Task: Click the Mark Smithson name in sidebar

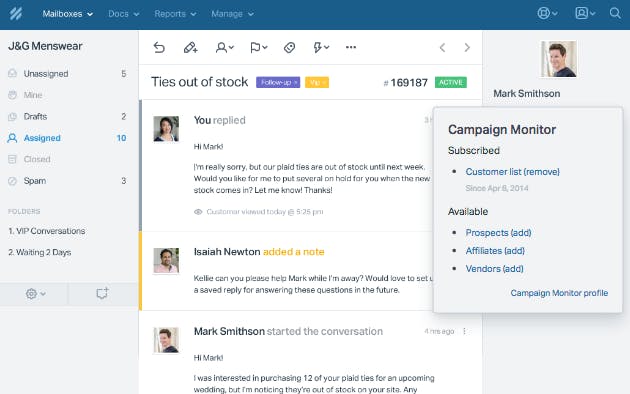Action: [527, 94]
